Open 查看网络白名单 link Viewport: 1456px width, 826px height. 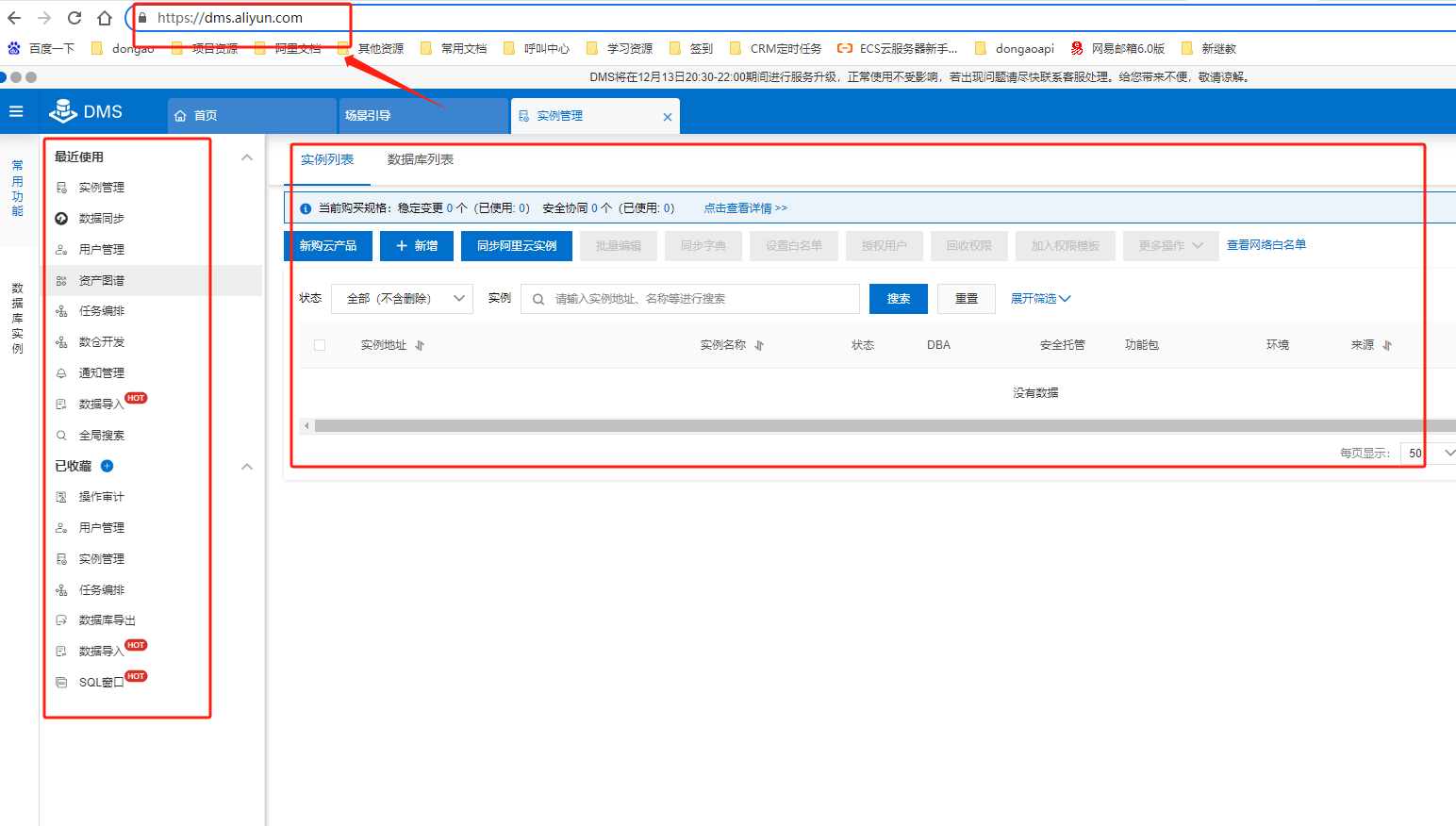[1266, 245]
